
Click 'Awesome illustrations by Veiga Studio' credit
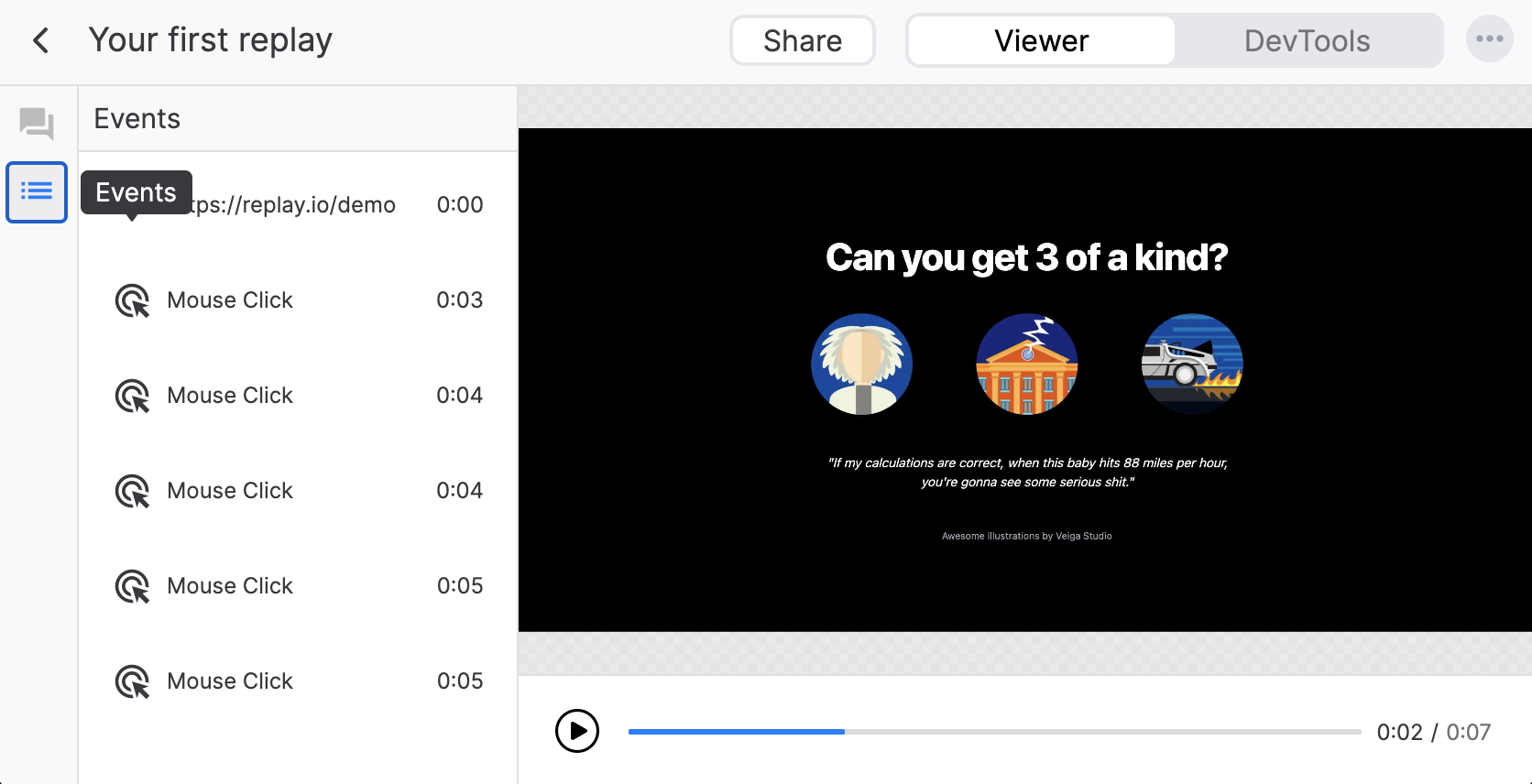[1027, 536]
